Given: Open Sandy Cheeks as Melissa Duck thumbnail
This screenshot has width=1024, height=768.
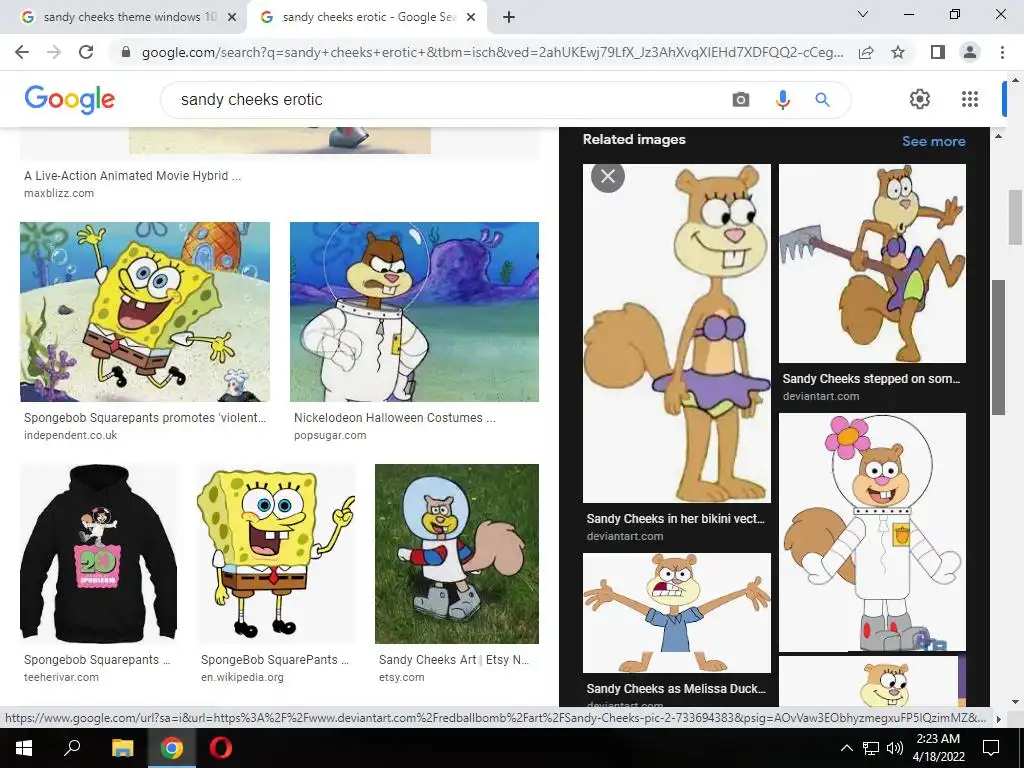Looking at the screenshot, I should [x=677, y=613].
